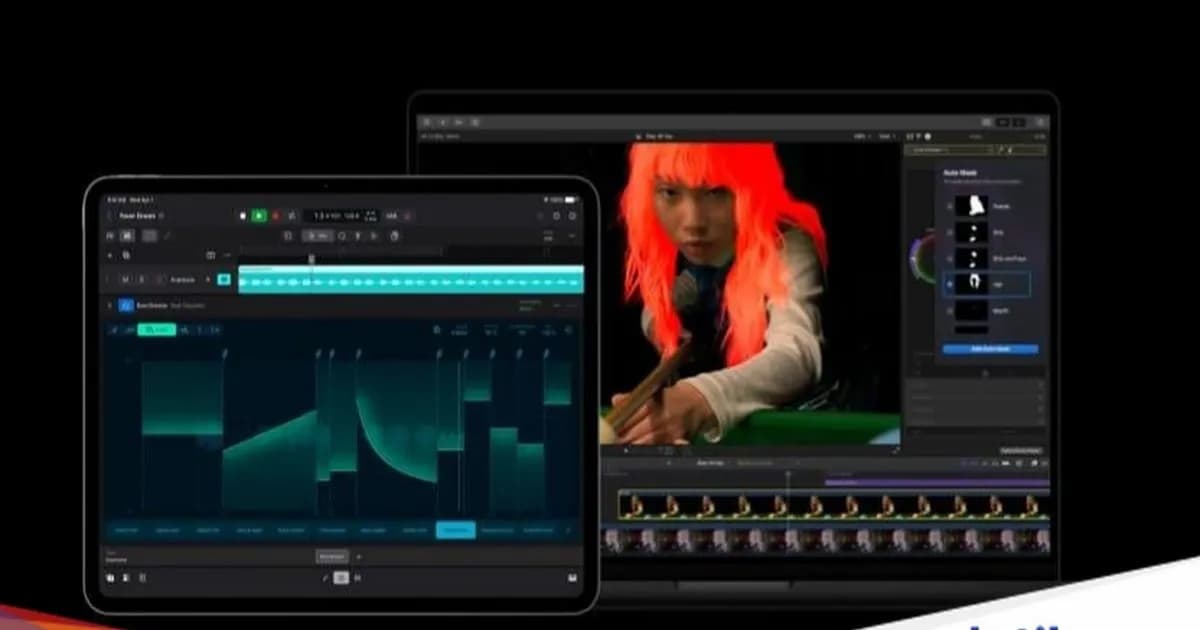Select the purple clip above the filmstrip
The width and height of the screenshot is (1200, 630).
tap(937, 483)
